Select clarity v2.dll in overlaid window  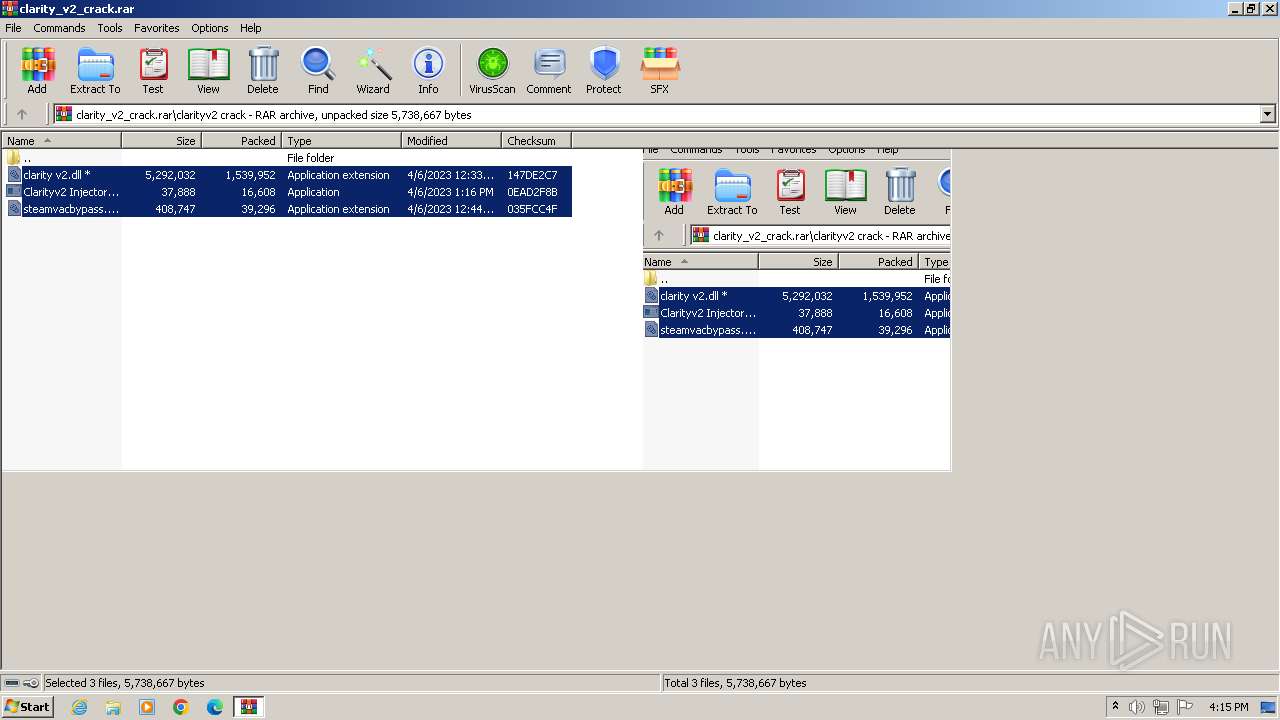(797, 296)
